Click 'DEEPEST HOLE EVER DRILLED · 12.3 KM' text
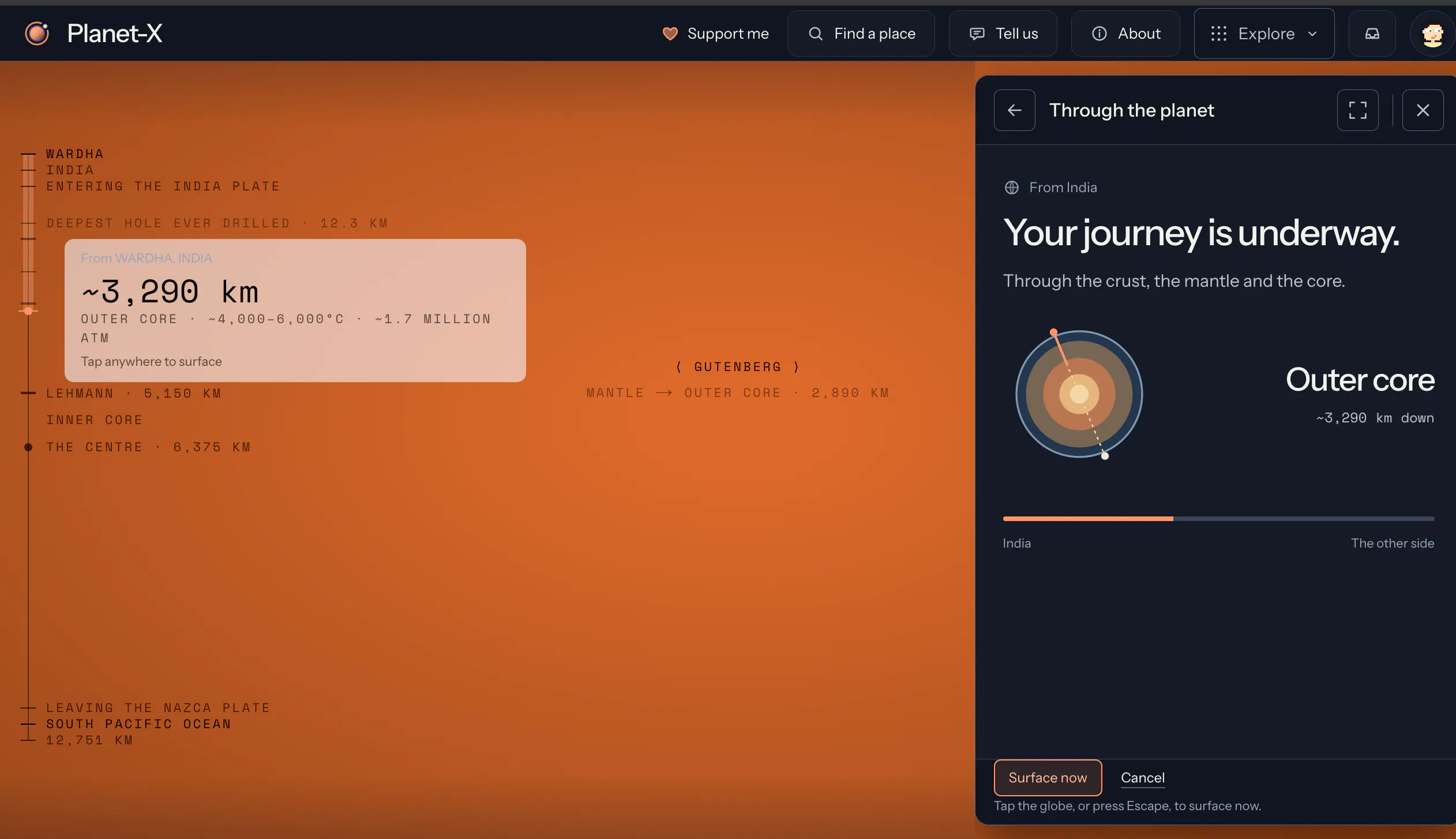This screenshot has height=839, width=1456. coord(217,223)
